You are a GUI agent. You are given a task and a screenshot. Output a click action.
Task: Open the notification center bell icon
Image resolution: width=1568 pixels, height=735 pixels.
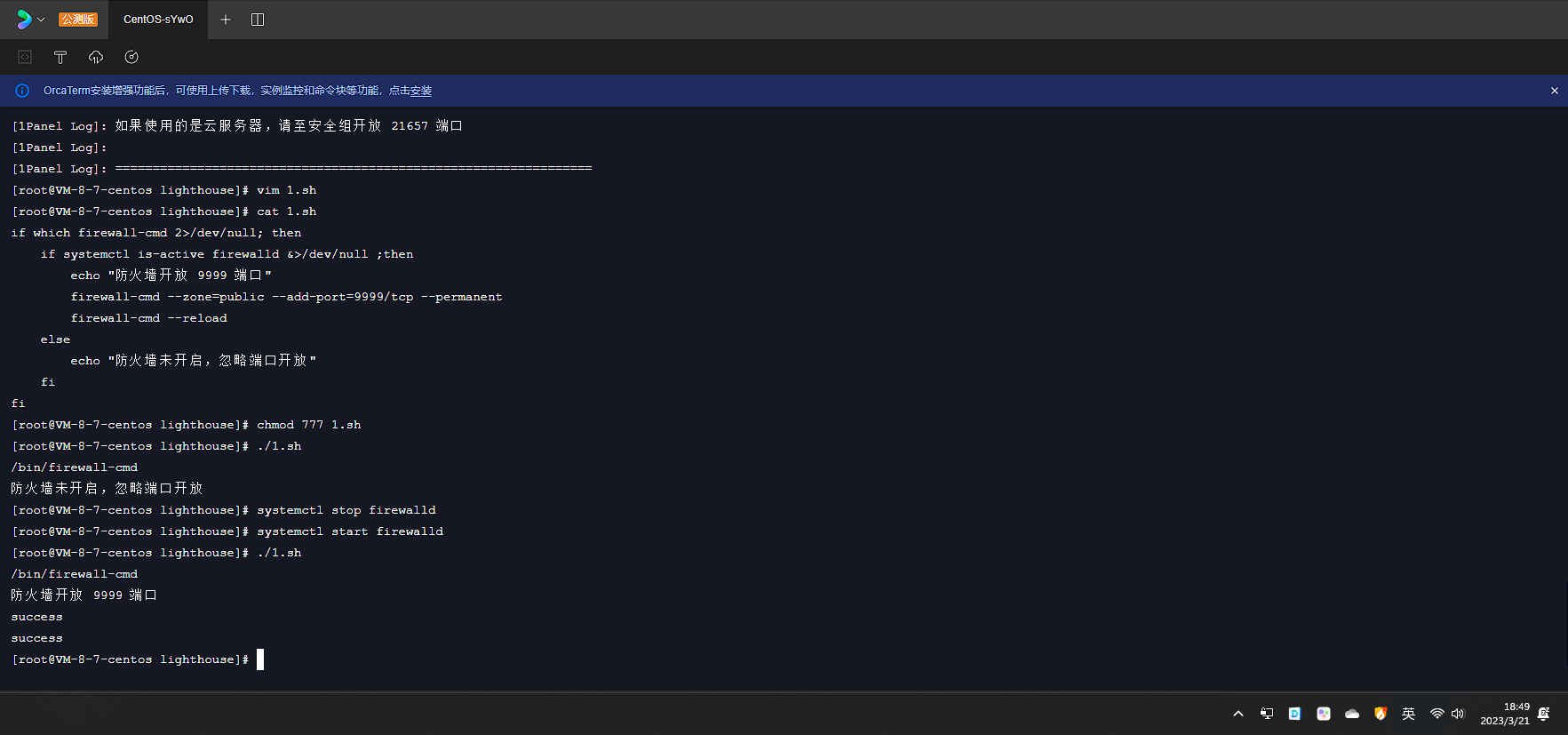coord(1544,714)
